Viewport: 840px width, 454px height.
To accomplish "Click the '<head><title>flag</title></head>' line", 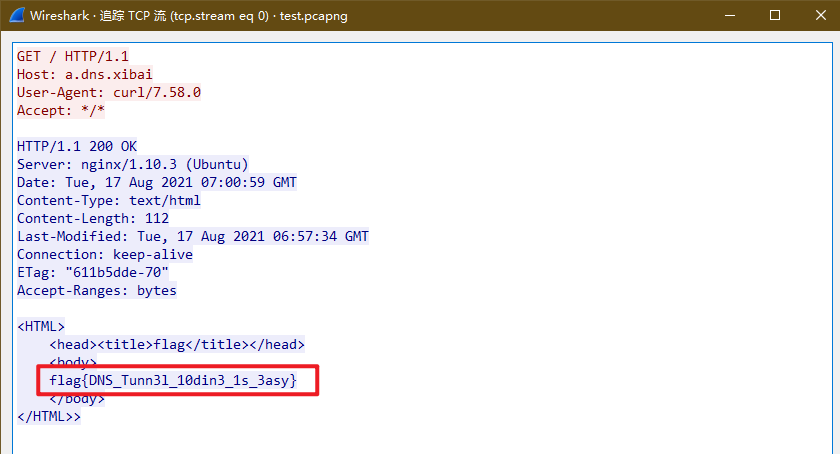I will tap(177, 344).
